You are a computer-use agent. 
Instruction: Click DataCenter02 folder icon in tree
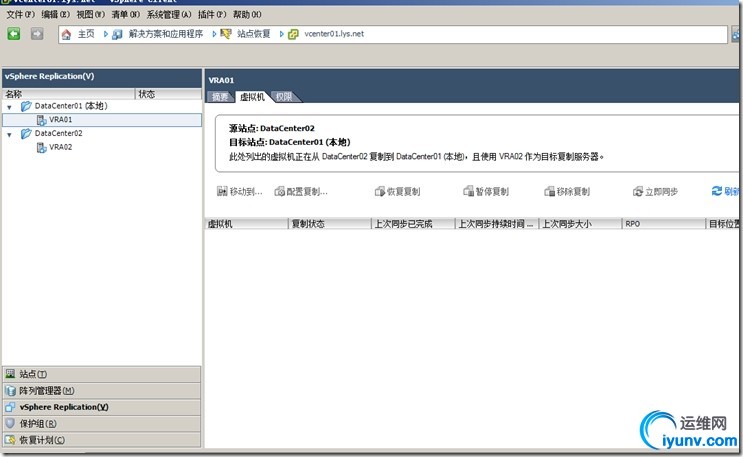coord(26,134)
